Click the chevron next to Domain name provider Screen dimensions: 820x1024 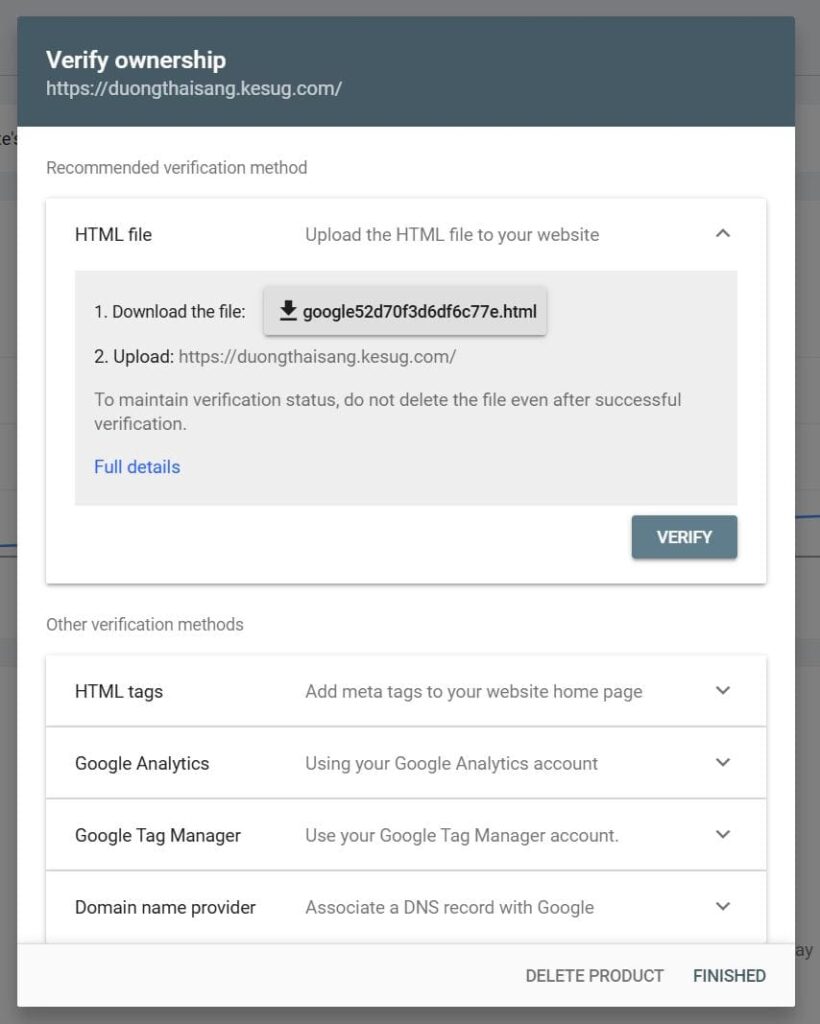(722, 906)
